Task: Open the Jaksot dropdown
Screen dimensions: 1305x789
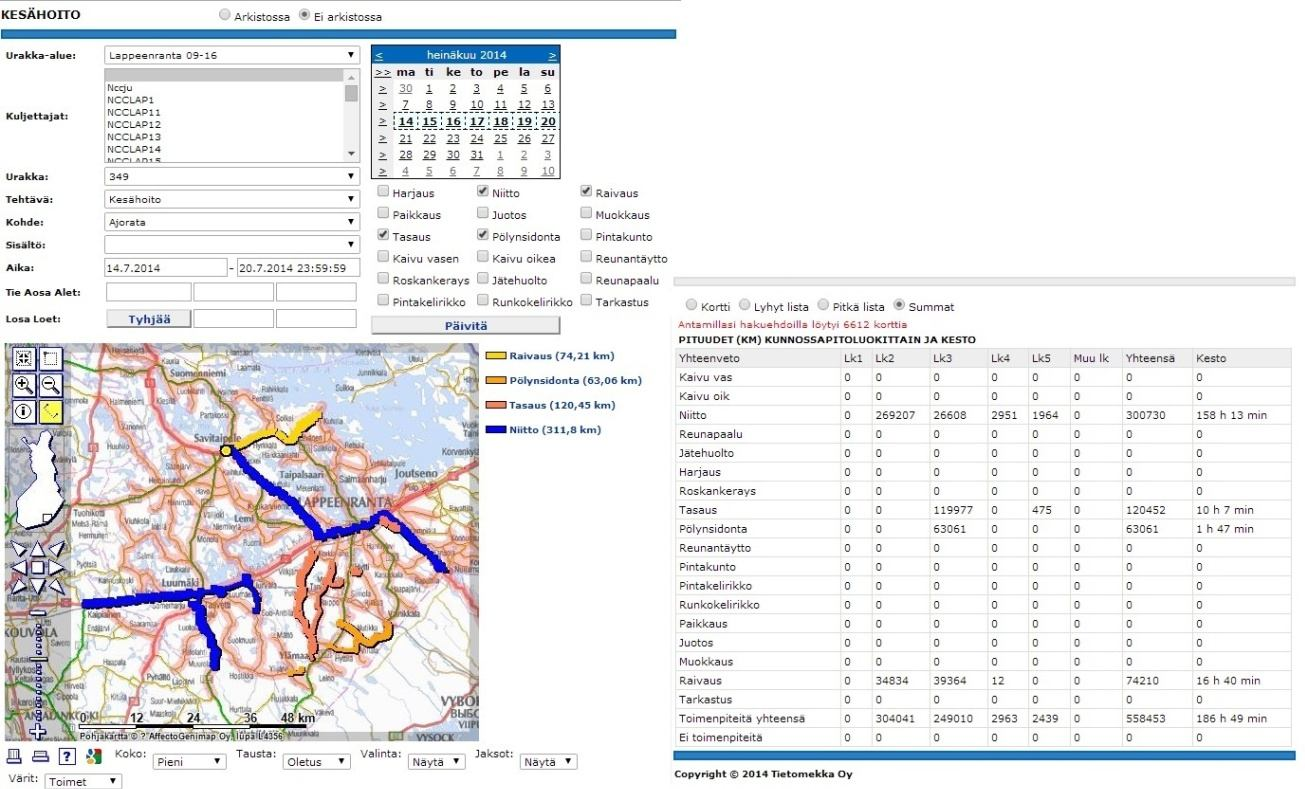Action: (x=549, y=761)
